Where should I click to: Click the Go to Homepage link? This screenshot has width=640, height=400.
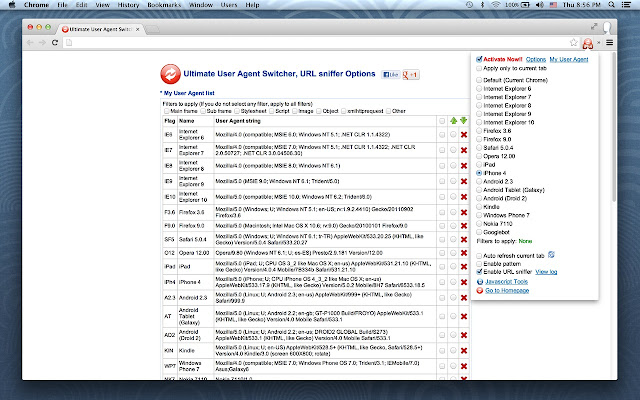(x=507, y=291)
